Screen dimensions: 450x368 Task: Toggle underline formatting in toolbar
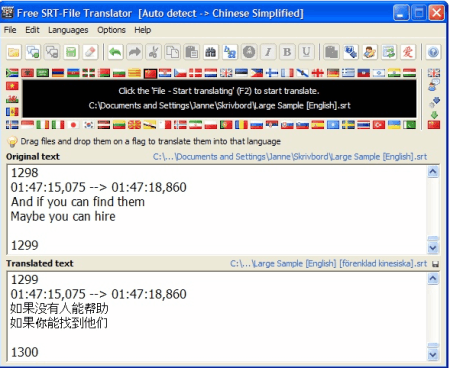(x=306, y=52)
